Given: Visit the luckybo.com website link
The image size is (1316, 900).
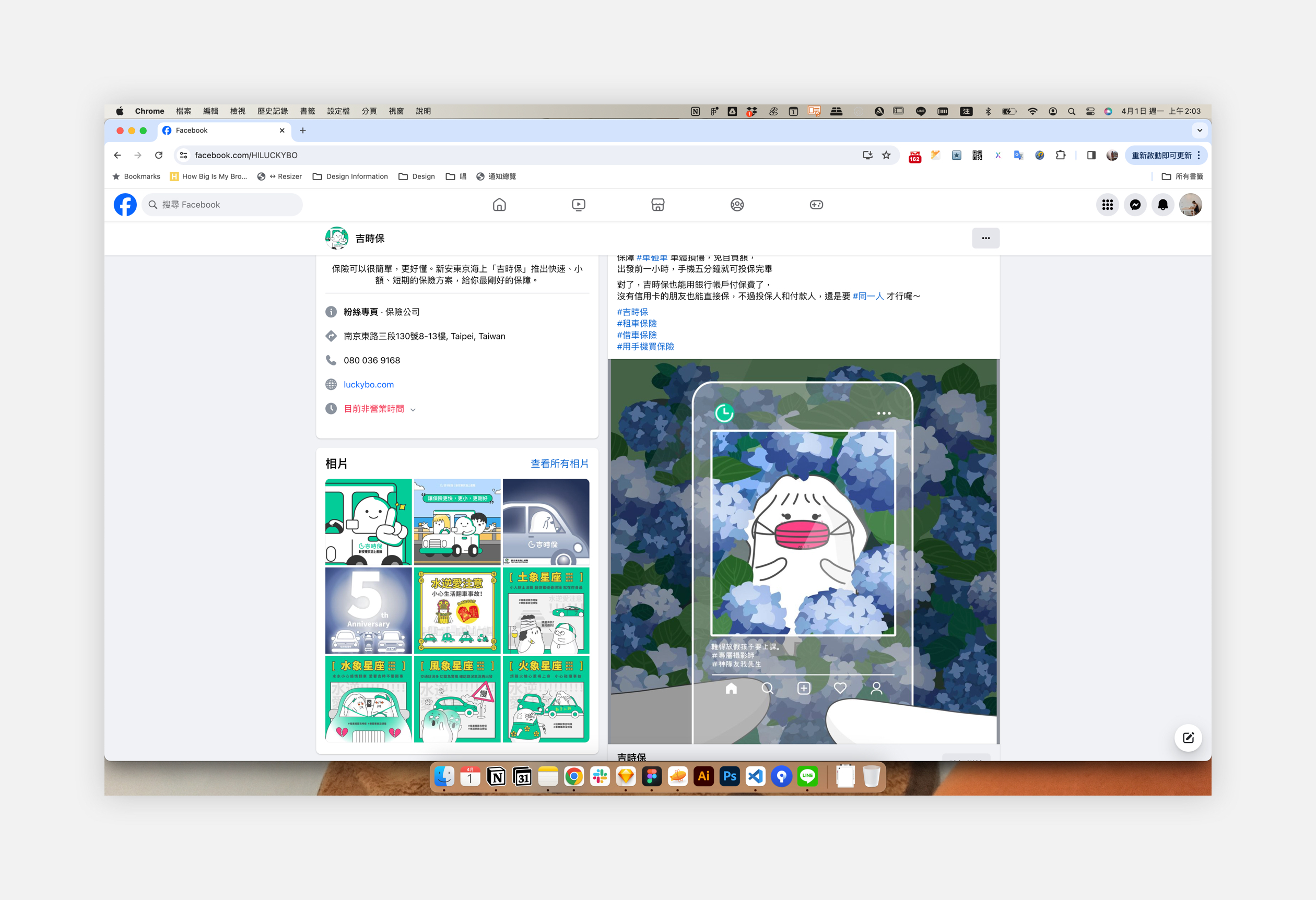Looking at the screenshot, I should (x=369, y=385).
